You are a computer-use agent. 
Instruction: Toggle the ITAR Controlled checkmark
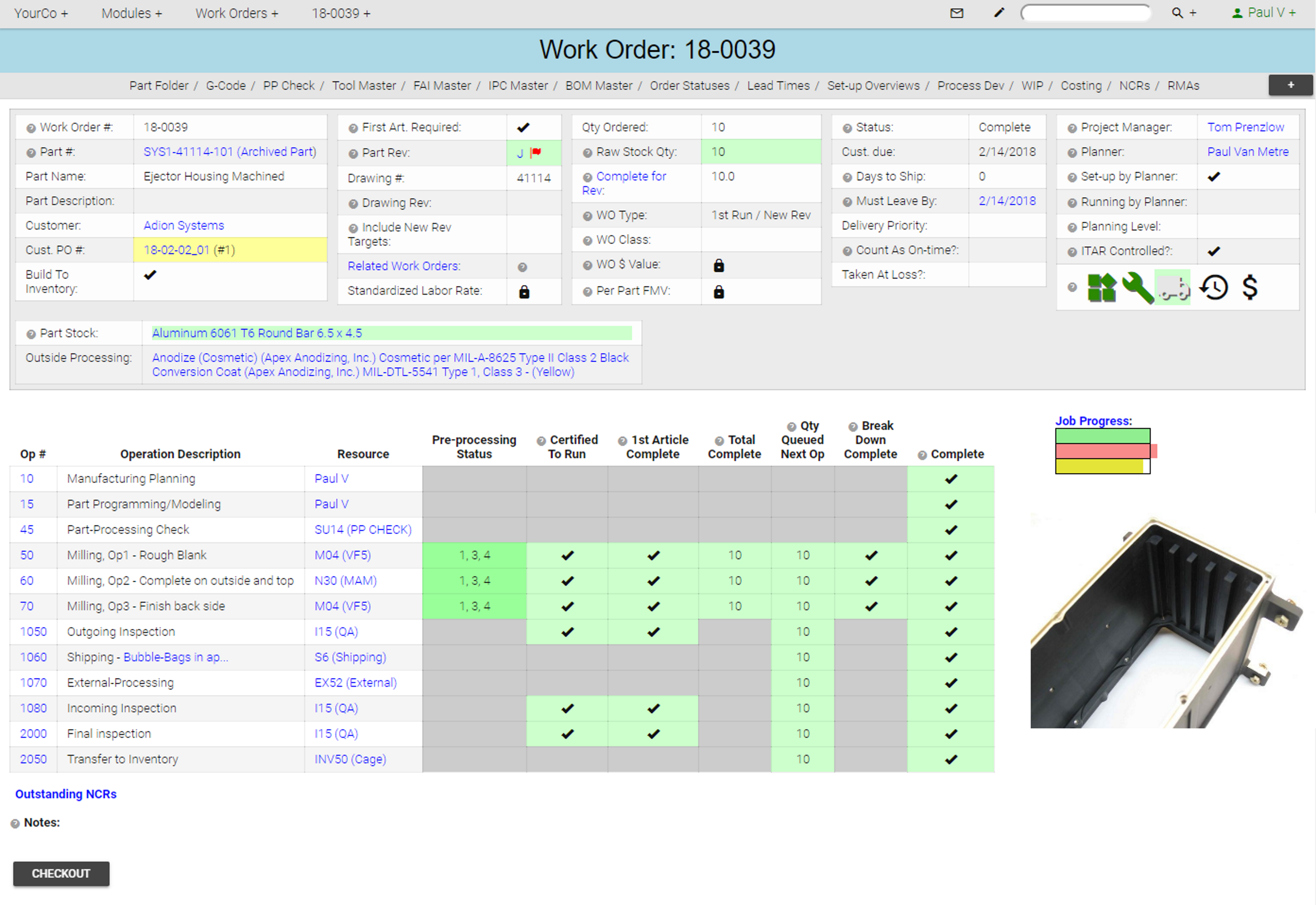tap(1213, 251)
